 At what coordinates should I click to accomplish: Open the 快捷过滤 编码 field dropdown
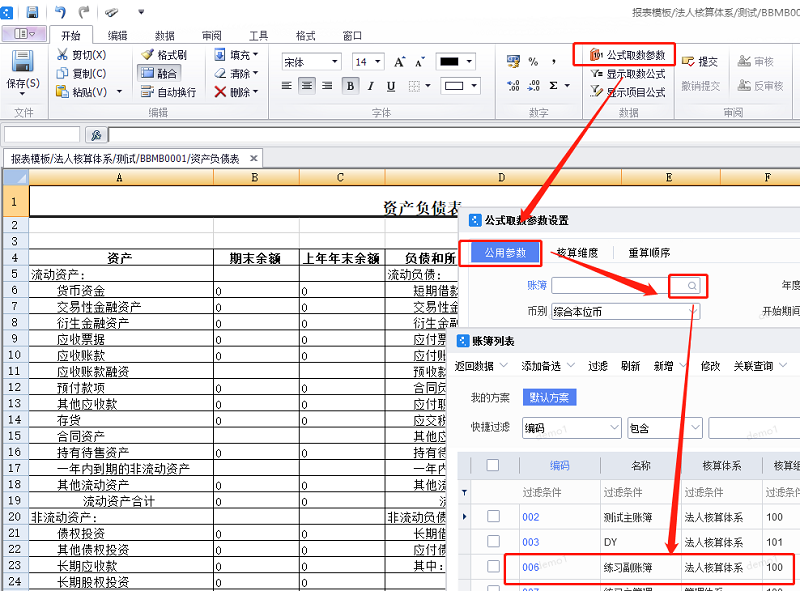(x=612, y=428)
